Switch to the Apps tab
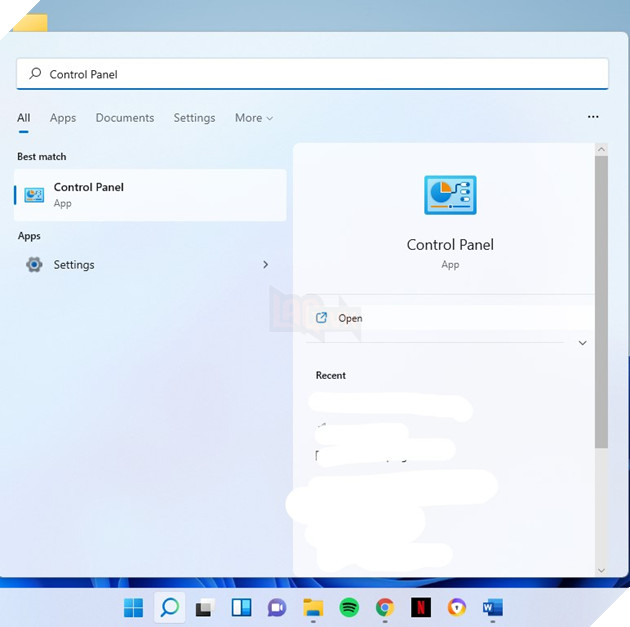630x627 pixels. point(63,118)
